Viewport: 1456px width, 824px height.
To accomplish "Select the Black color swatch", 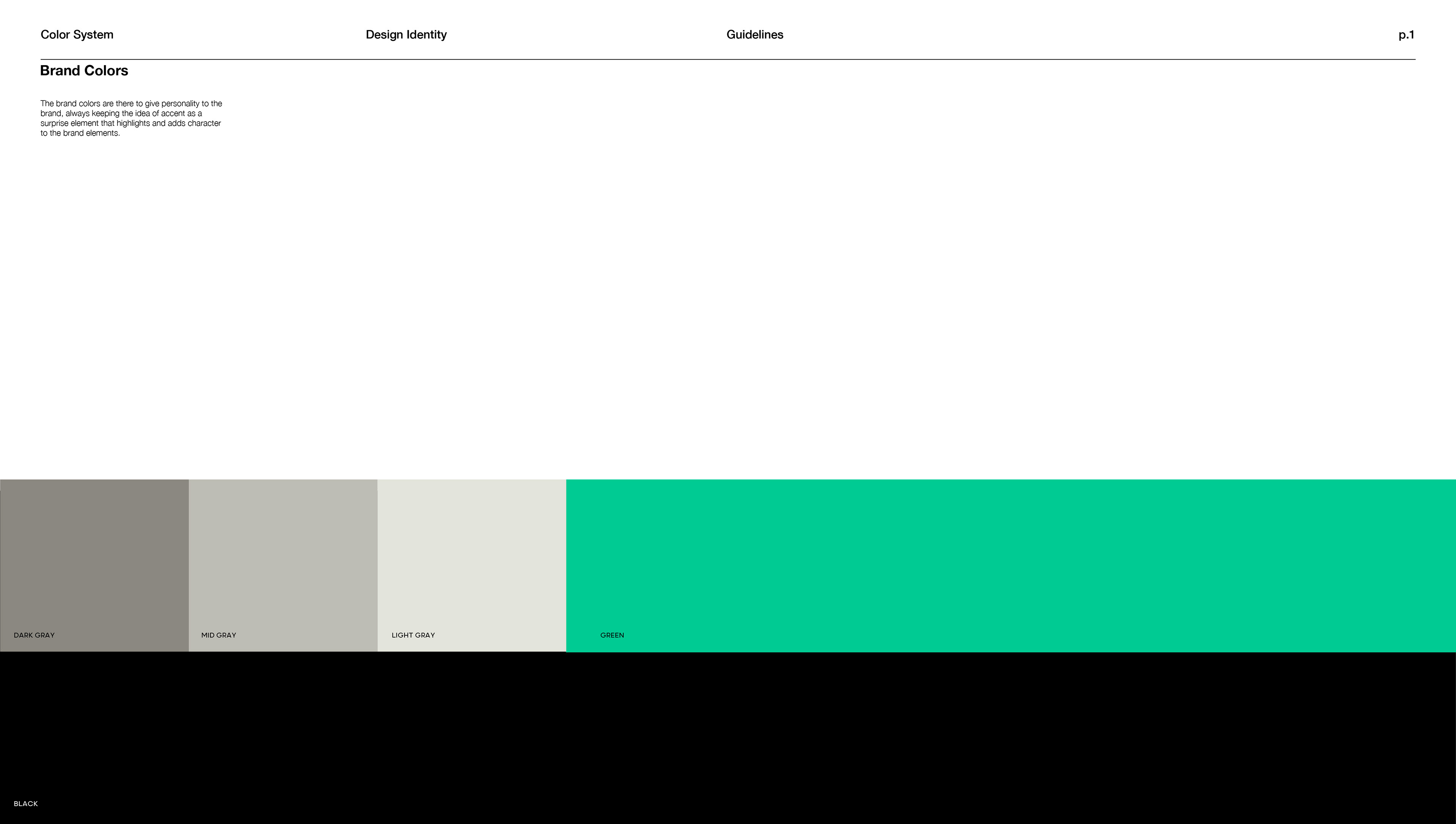I will [x=728, y=738].
